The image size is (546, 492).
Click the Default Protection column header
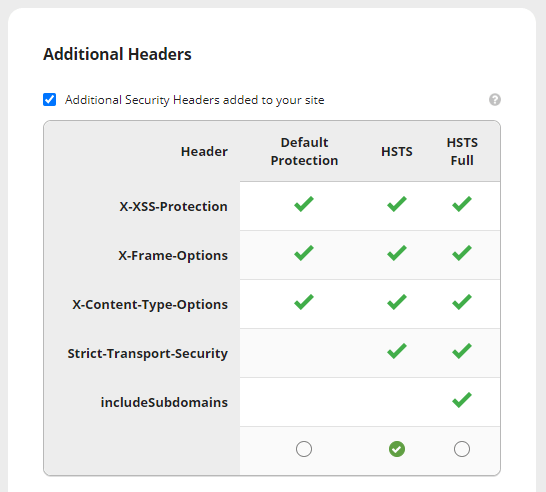click(x=304, y=151)
